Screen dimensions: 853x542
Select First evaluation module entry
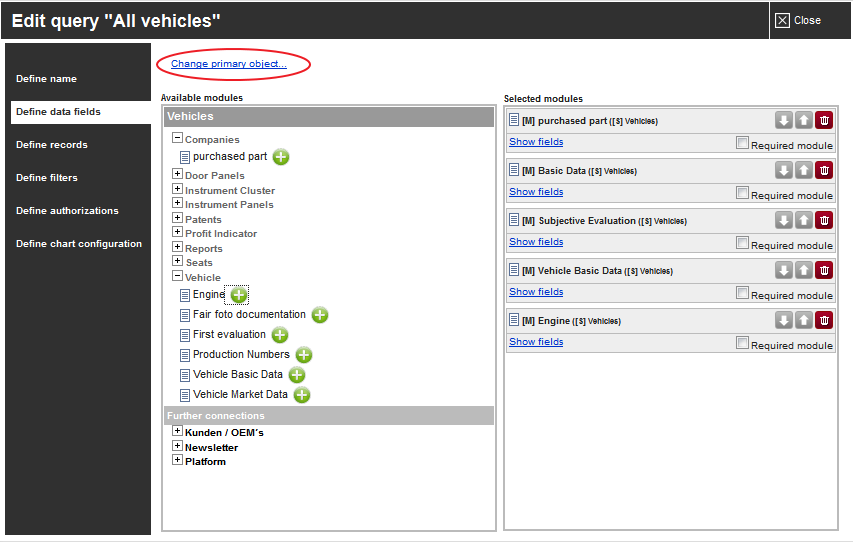[x=229, y=335]
